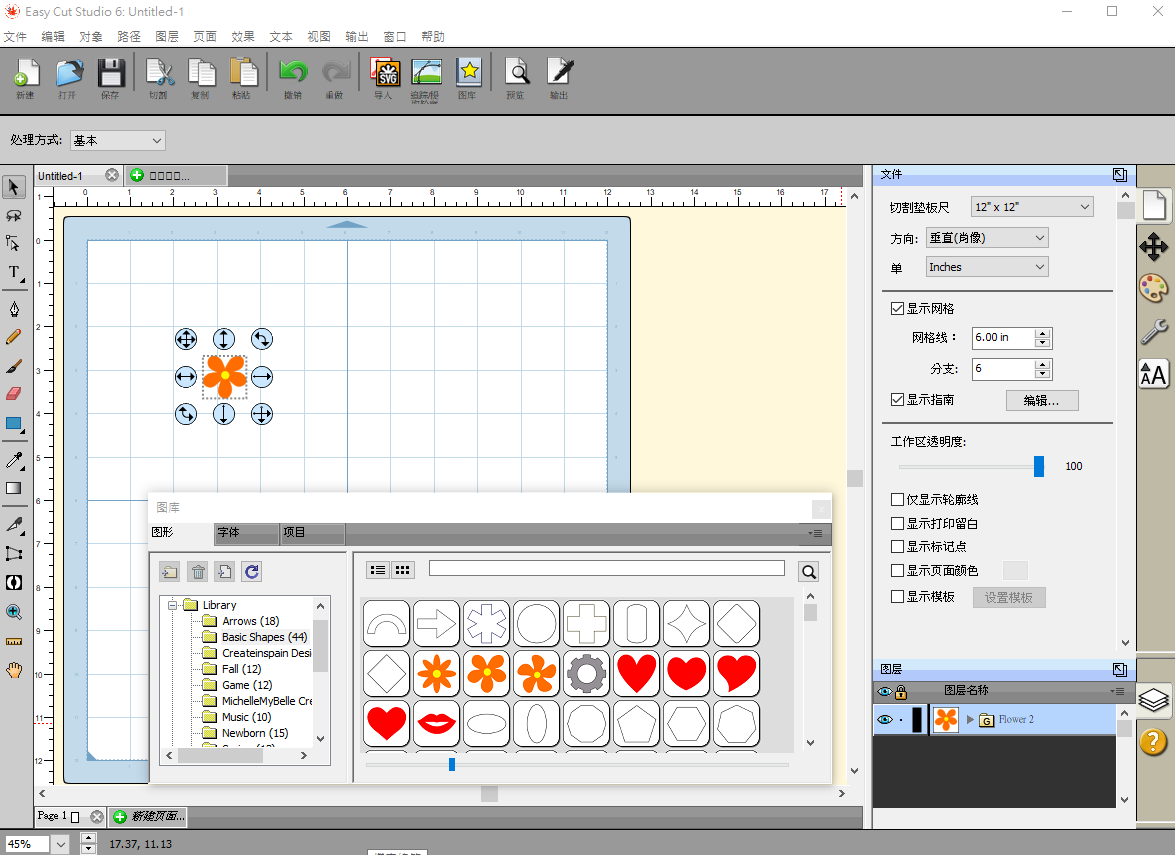The height and width of the screenshot is (855, 1175).
Task: Click the Undo green arrow icon
Action: coord(293,73)
